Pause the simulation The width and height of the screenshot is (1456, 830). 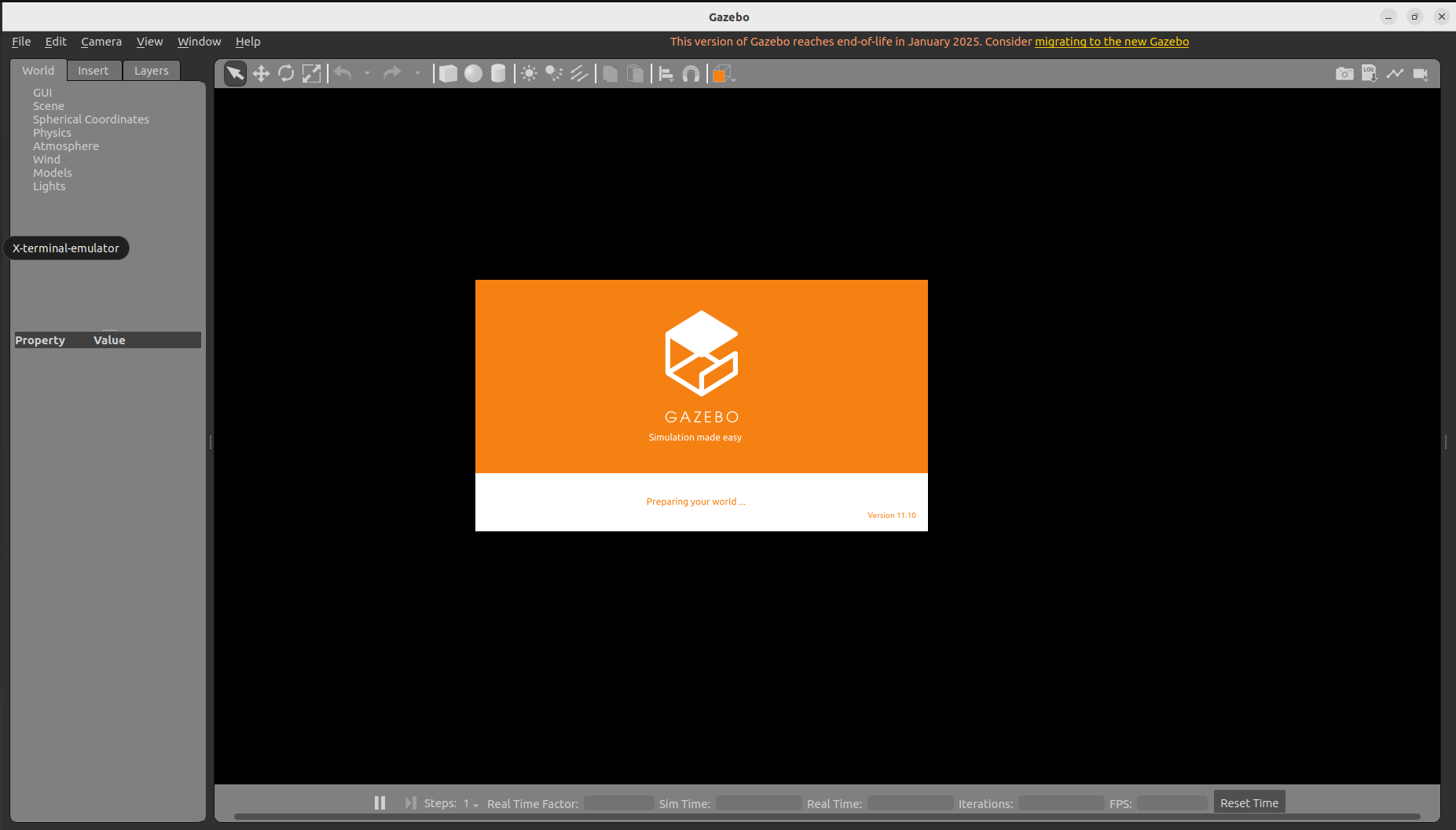(x=380, y=803)
